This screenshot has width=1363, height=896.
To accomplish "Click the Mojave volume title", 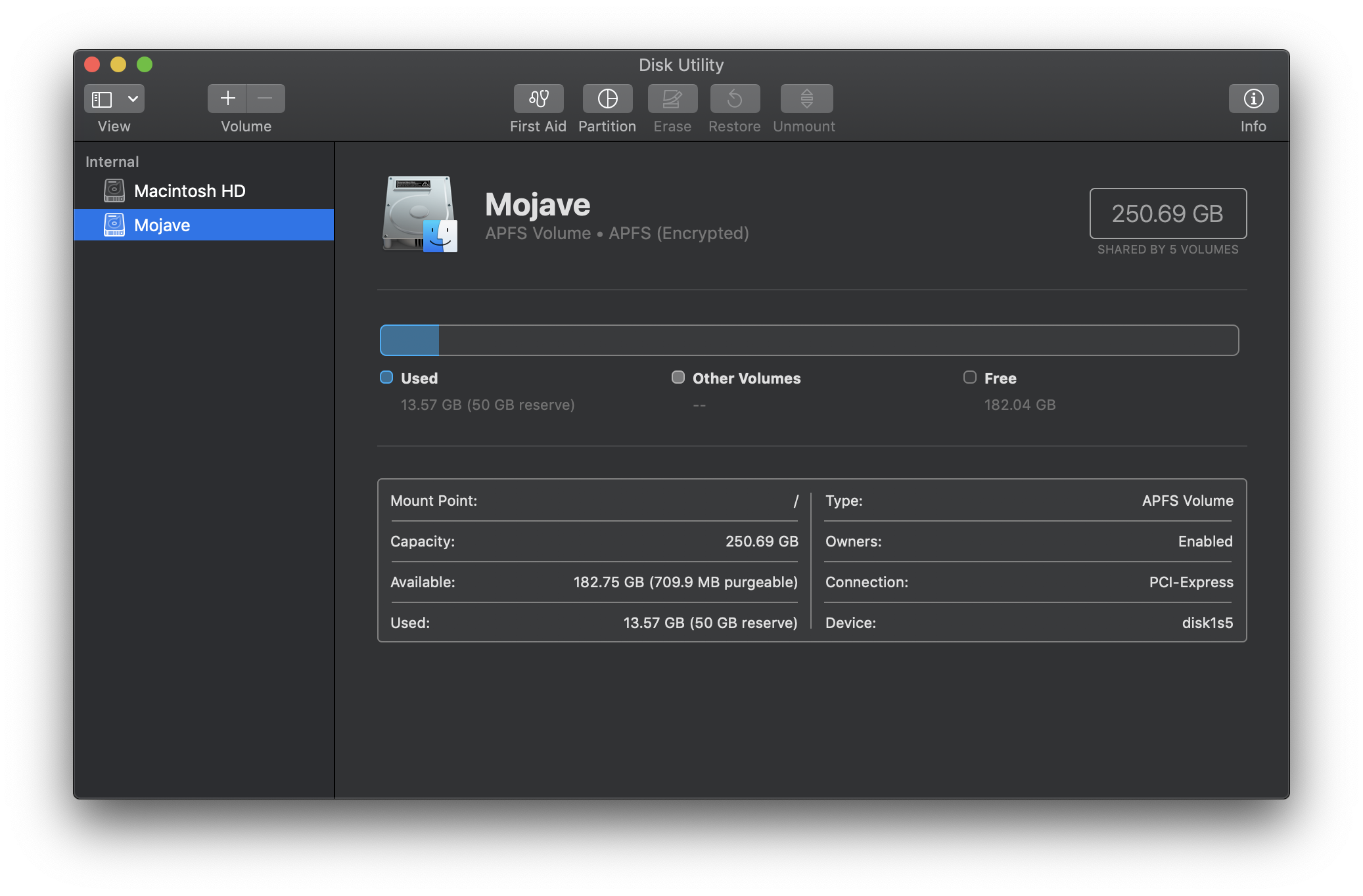I will coord(538,204).
